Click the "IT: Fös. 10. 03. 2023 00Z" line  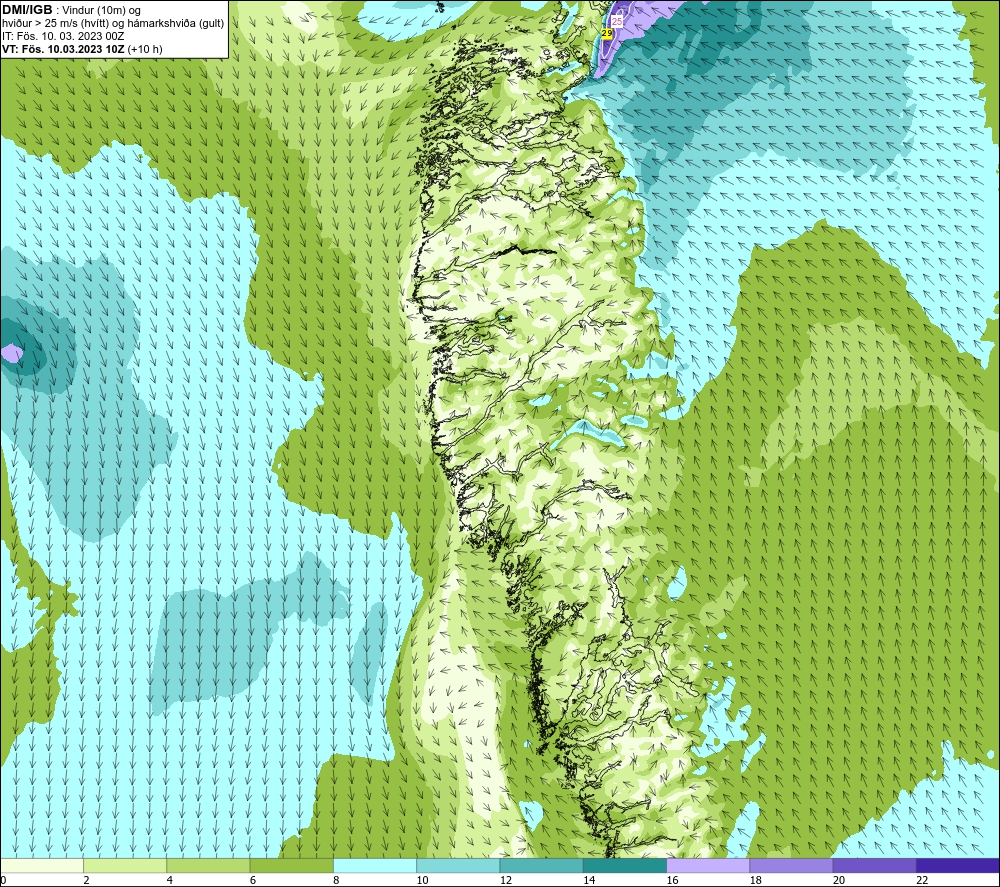pyautogui.click(x=63, y=36)
